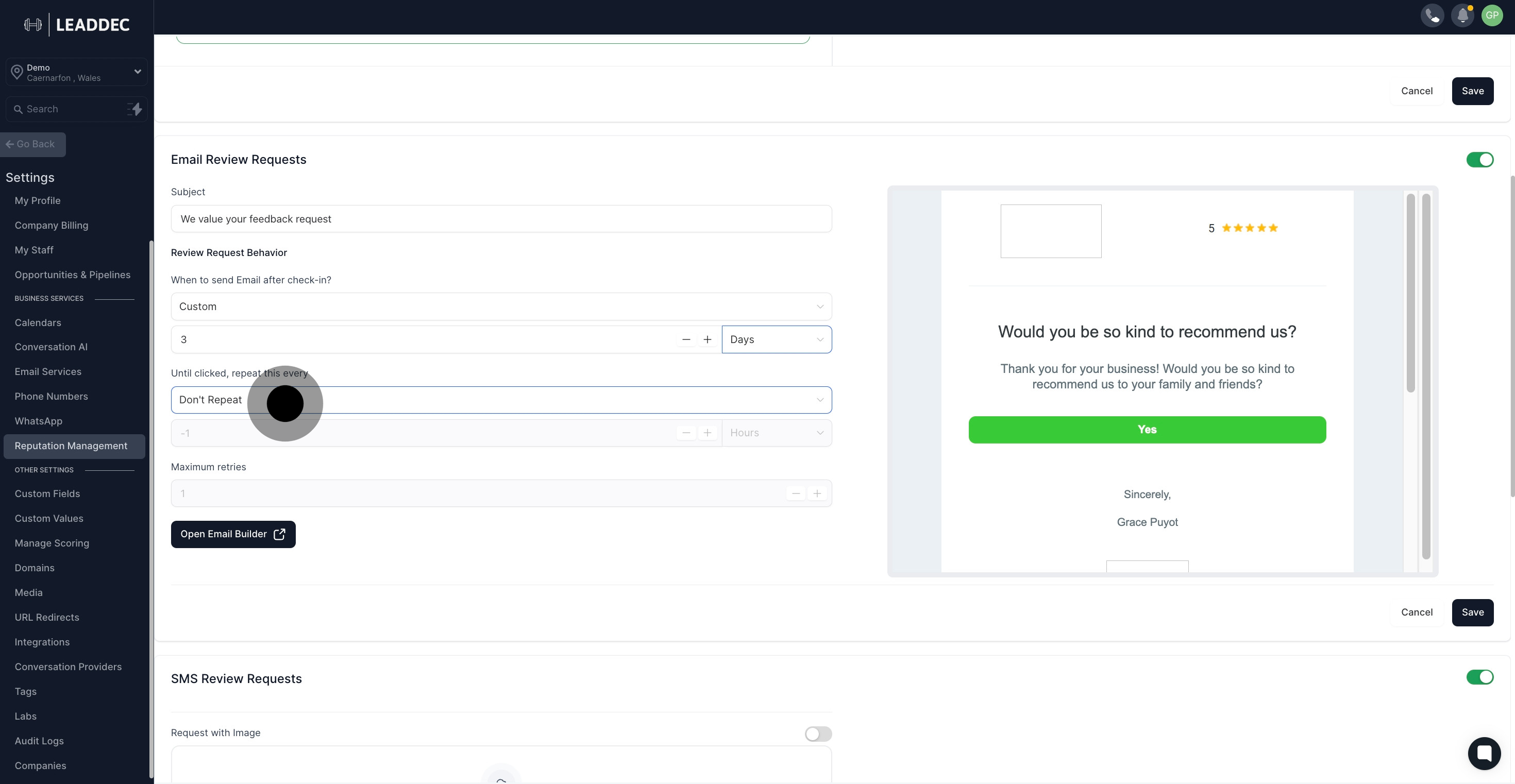This screenshot has height=784, width=1515.
Task: Click the sidebar Search field
Action: coord(76,109)
